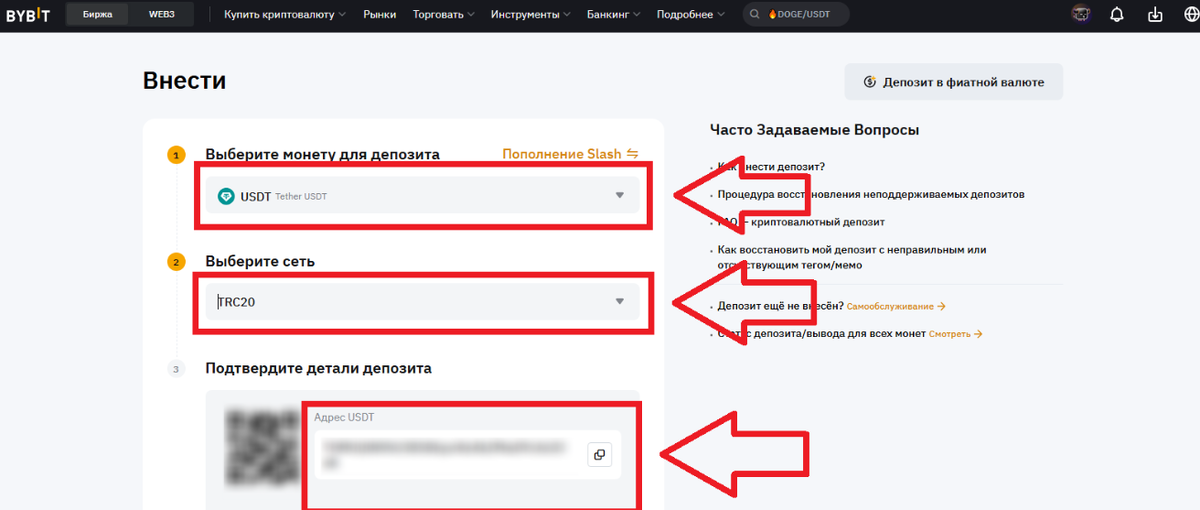Expand the Инструменты menu
The width and height of the screenshot is (1200, 510).
[x=531, y=15]
